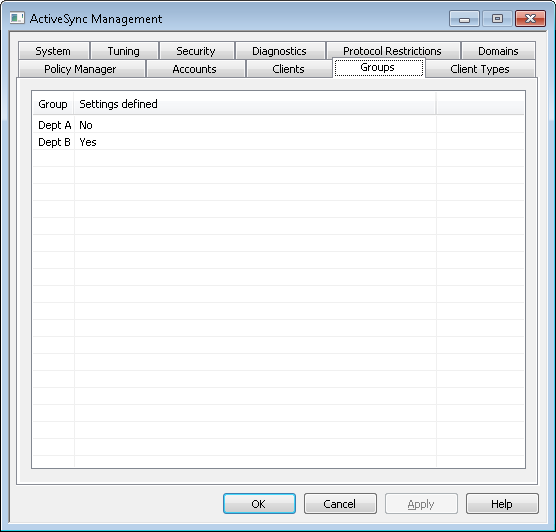Open the Tuning tab
Viewport: 556px width, 532px height.
(x=124, y=51)
